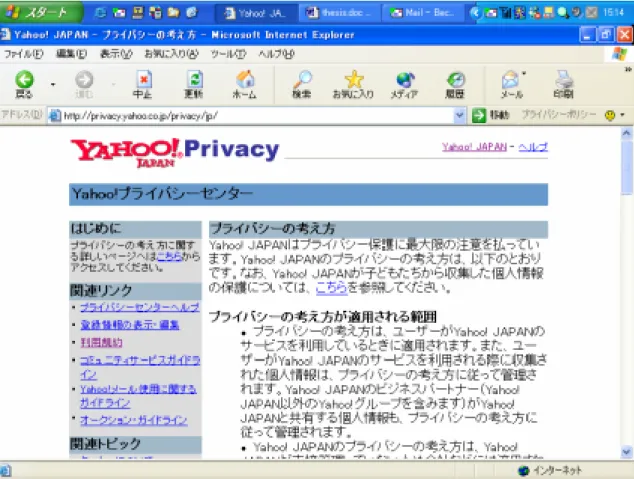Open the ツール(T) menu
Viewport: 634px width, 479px height.
pyautogui.click(x=228, y=54)
